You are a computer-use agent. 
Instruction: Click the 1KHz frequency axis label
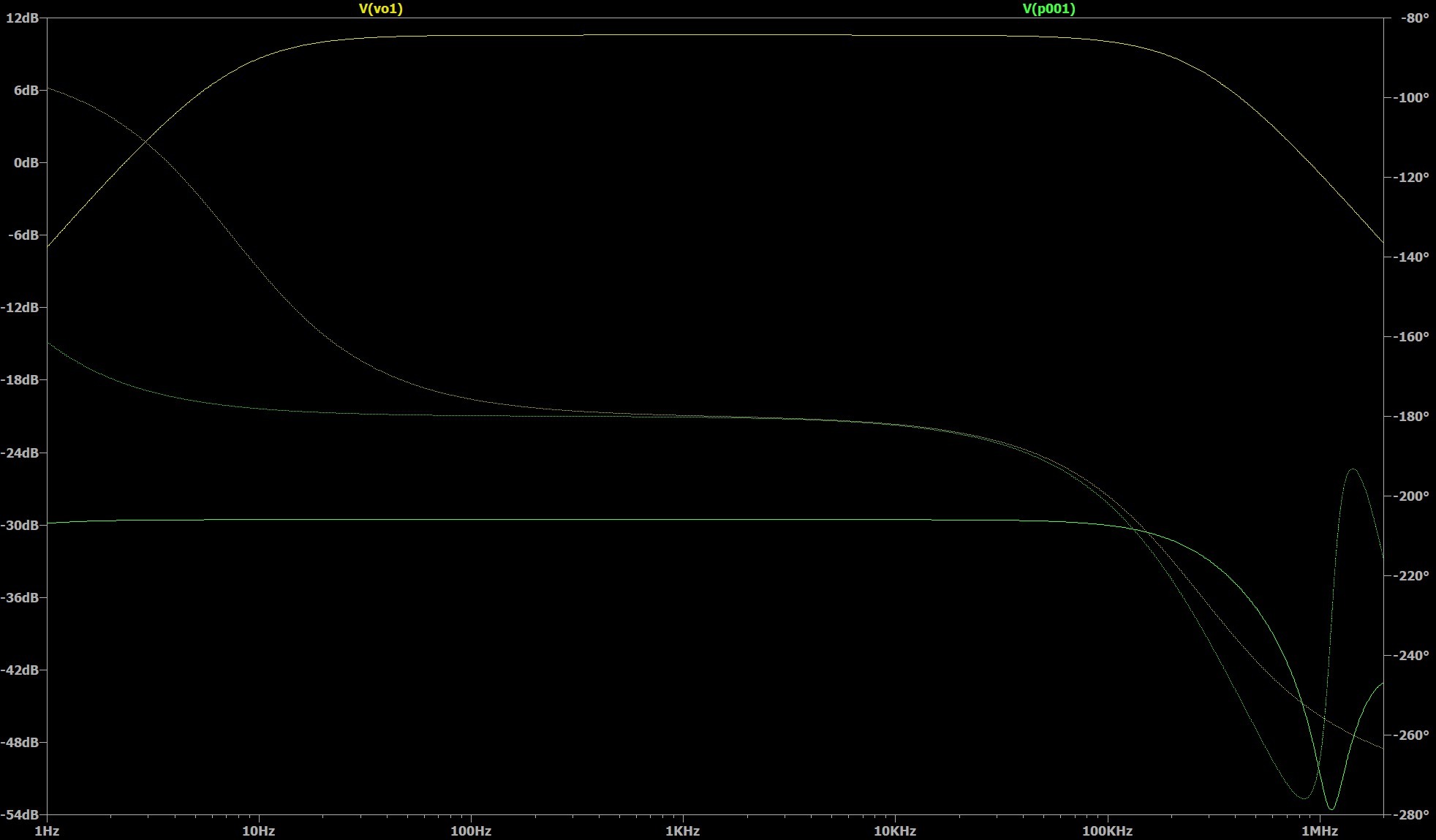[x=683, y=831]
